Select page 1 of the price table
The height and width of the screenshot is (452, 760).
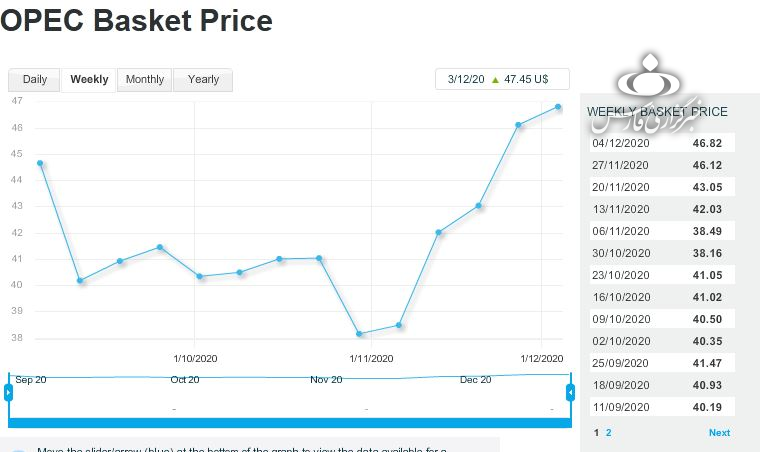pos(597,433)
